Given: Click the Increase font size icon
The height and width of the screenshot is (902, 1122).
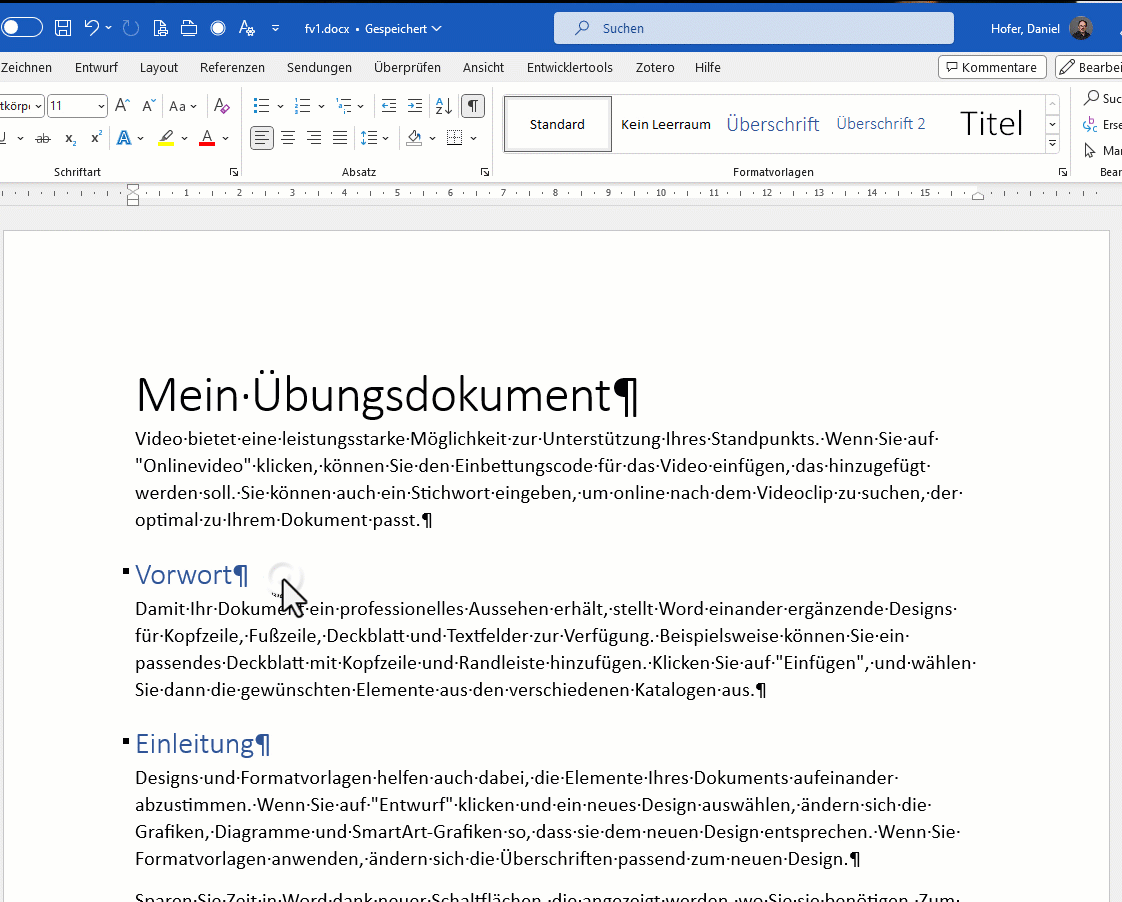Looking at the screenshot, I should 122,106.
